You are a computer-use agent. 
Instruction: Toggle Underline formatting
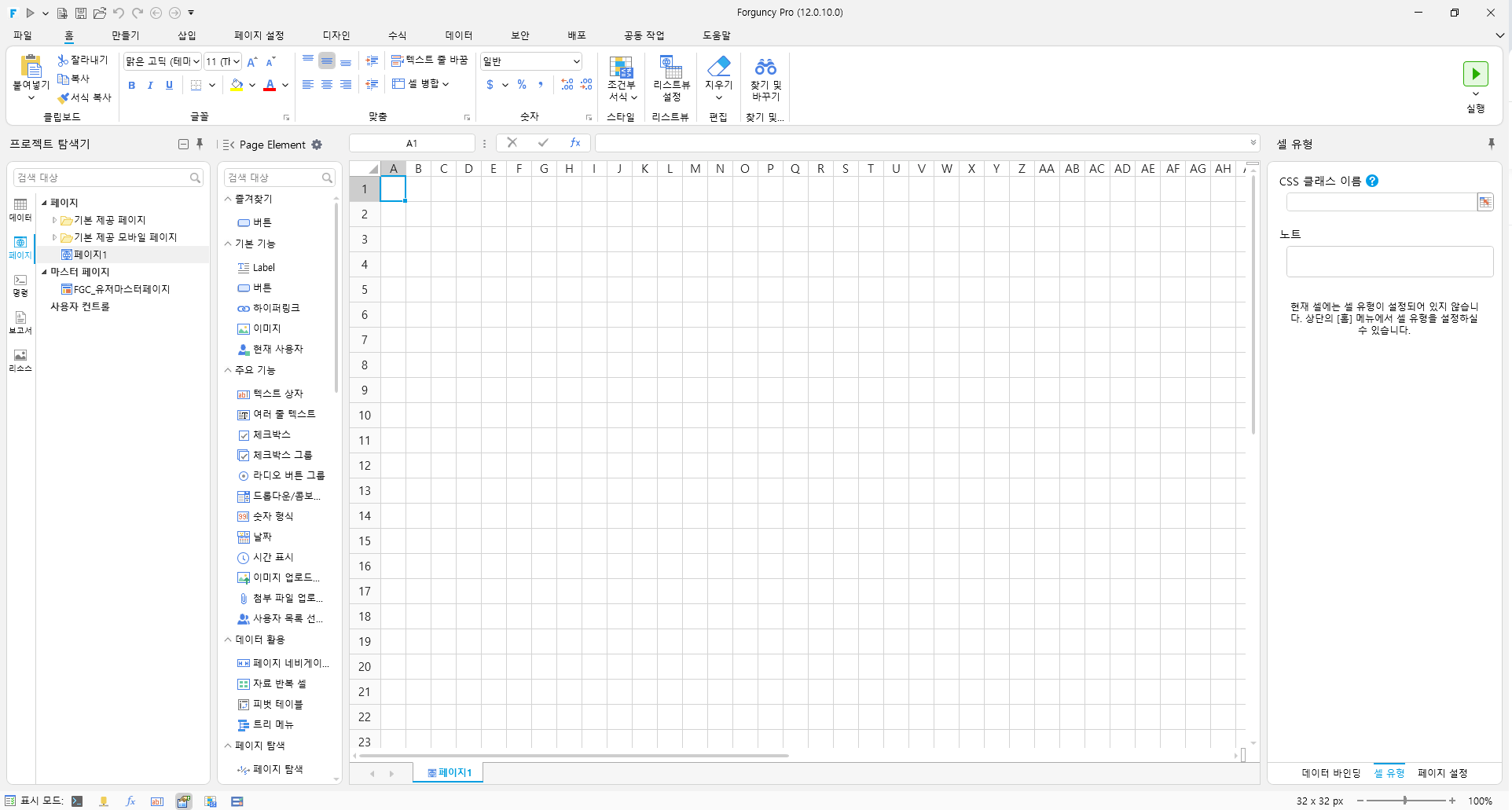169,85
